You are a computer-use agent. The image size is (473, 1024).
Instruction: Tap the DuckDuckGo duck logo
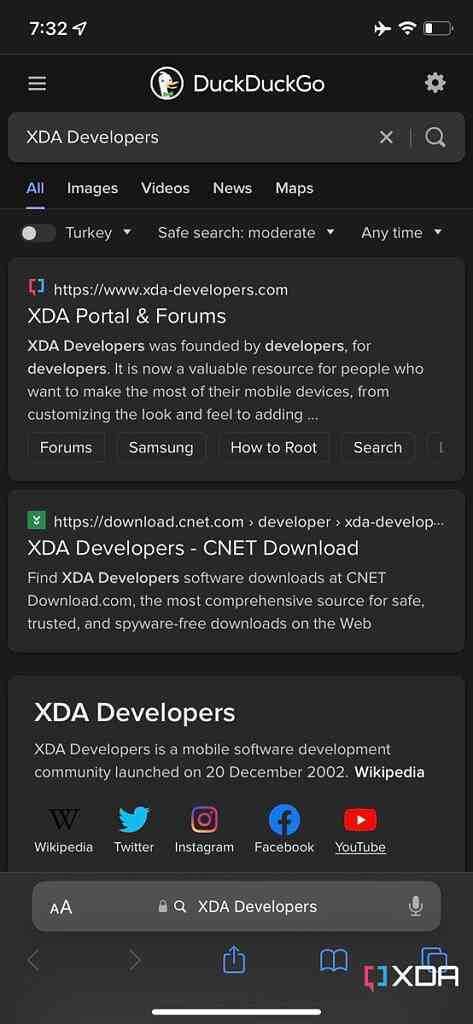point(167,84)
